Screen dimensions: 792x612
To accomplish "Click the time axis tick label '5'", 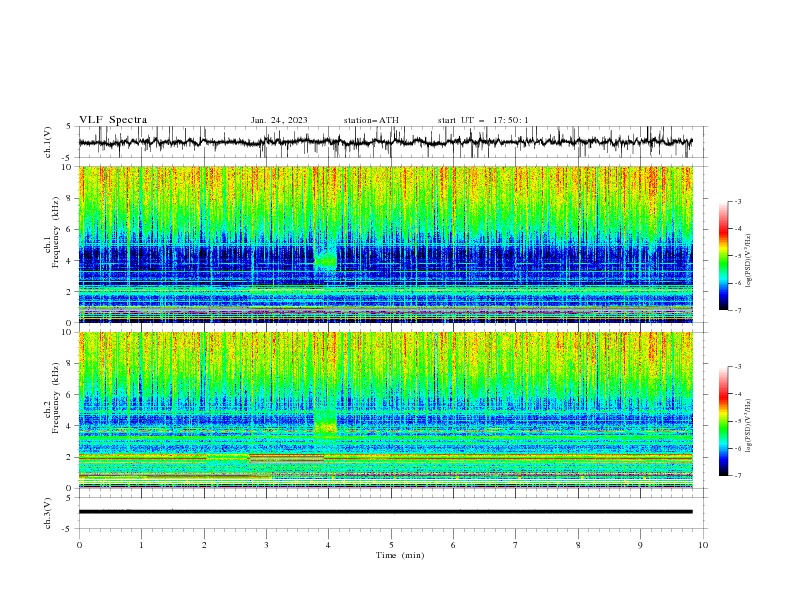I will pyautogui.click(x=391, y=545).
